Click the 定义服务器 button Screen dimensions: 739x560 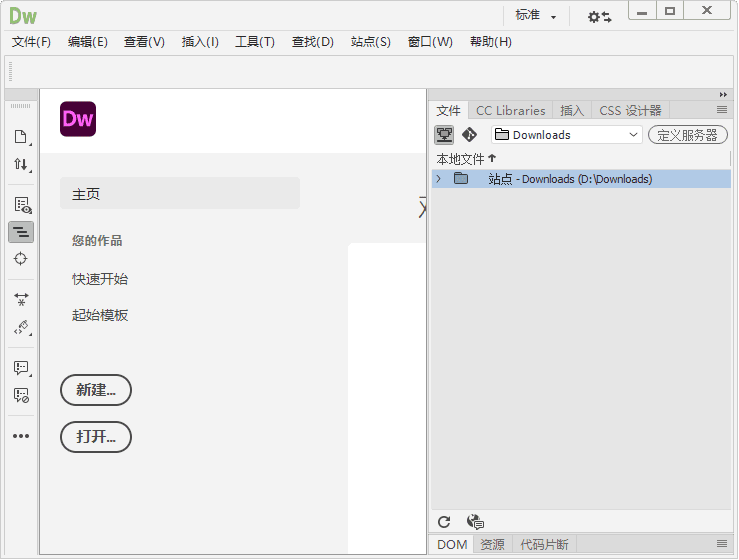click(x=688, y=135)
